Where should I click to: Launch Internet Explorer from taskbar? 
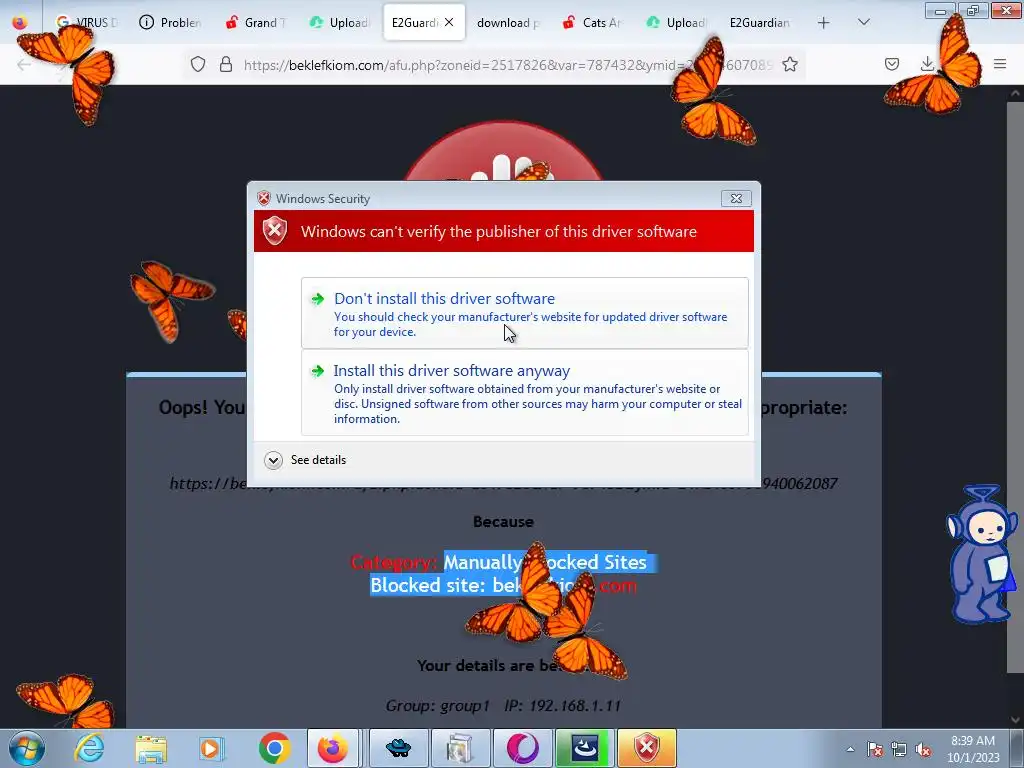tap(89, 748)
